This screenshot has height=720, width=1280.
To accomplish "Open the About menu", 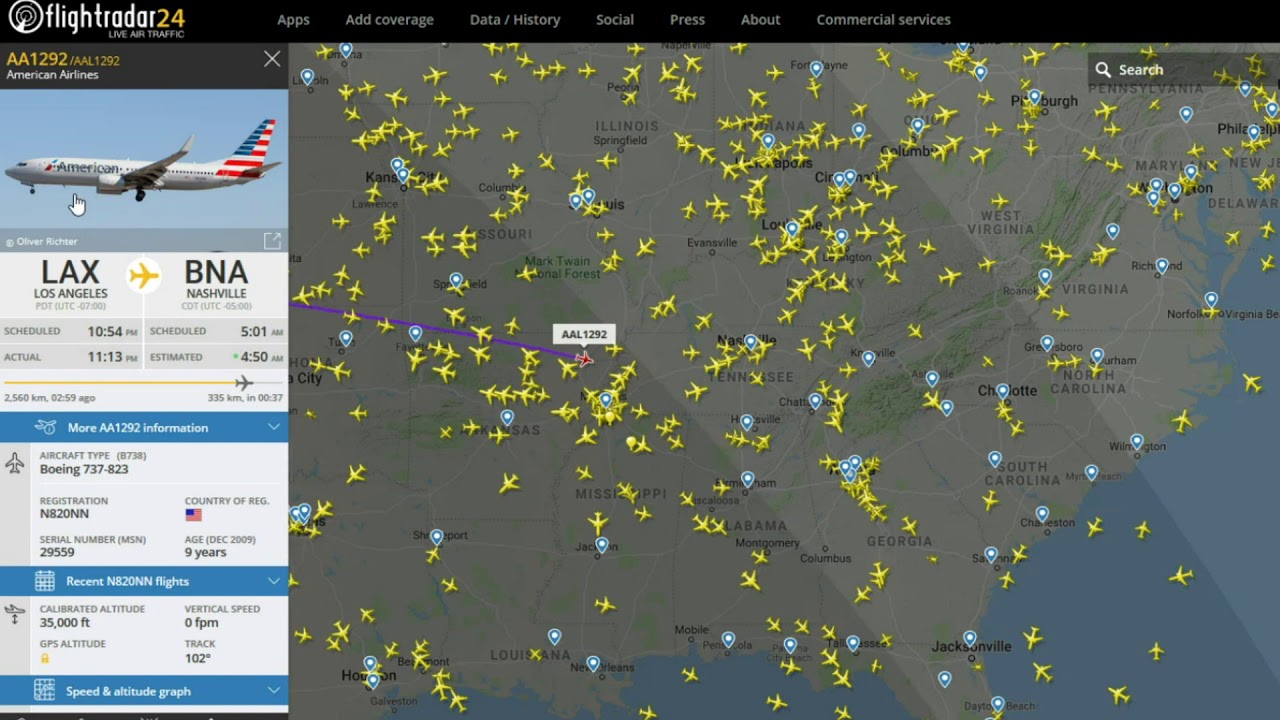I will pyautogui.click(x=760, y=20).
